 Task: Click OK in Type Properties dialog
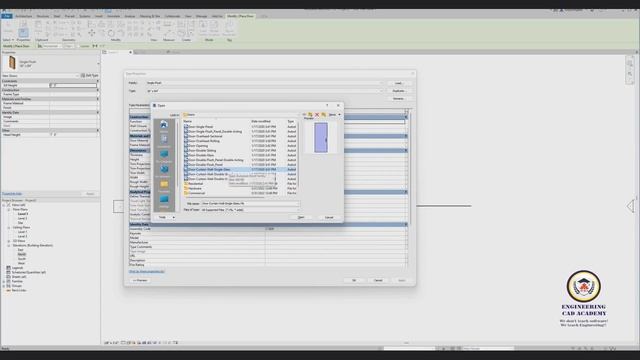point(354,280)
